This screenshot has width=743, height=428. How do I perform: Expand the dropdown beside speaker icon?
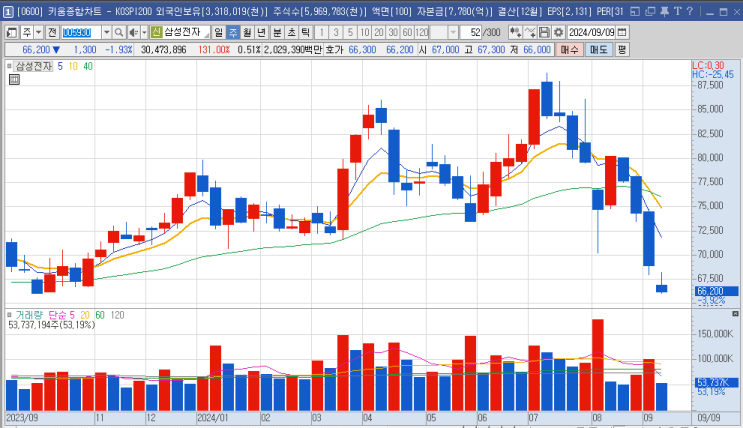click(x=144, y=32)
